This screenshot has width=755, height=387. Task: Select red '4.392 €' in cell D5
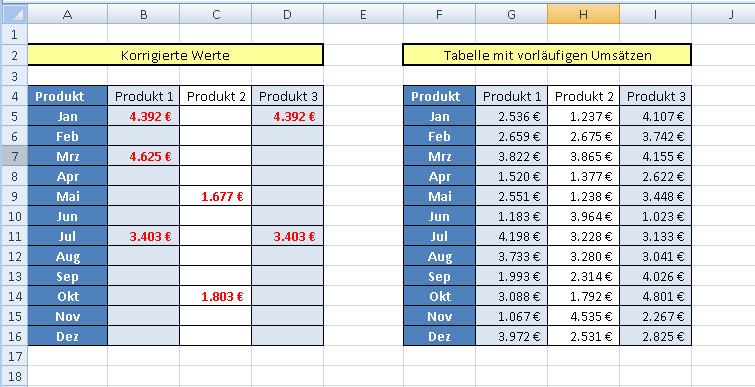(287, 116)
